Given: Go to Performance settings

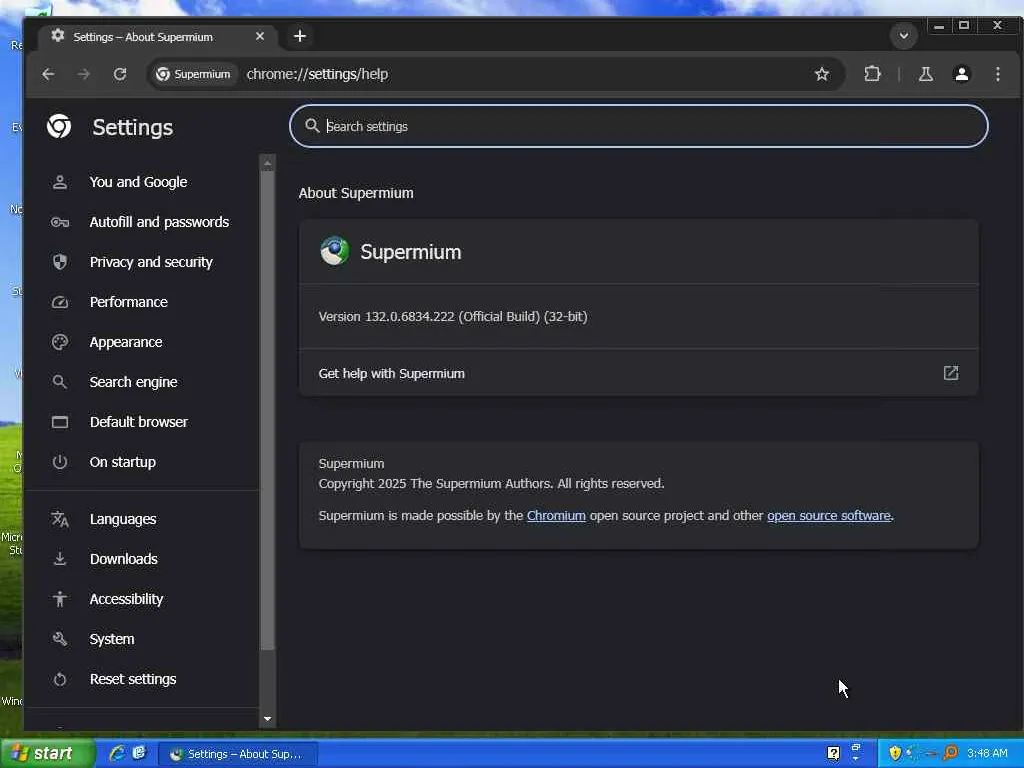Looking at the screenshot, I should point(129,302).
